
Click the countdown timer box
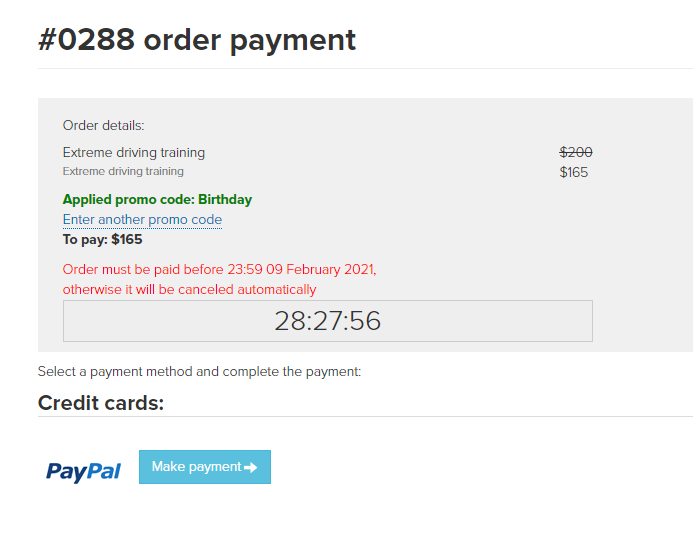[x=327, y=321]
